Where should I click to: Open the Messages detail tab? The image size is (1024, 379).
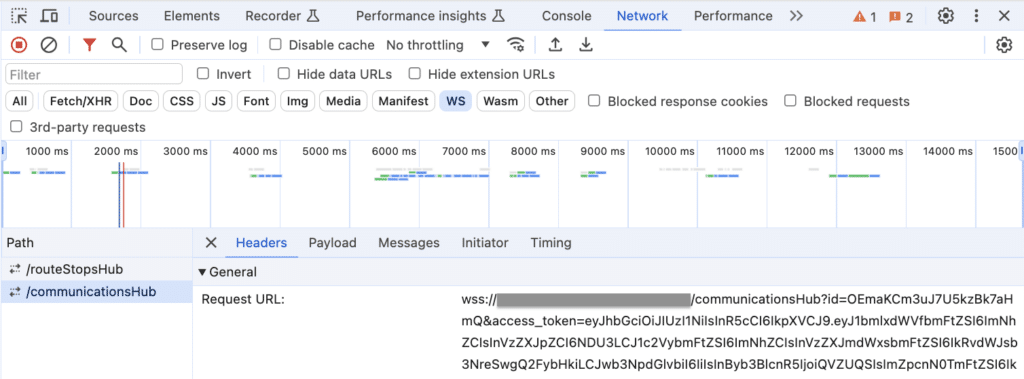click(x=409, y=243)
